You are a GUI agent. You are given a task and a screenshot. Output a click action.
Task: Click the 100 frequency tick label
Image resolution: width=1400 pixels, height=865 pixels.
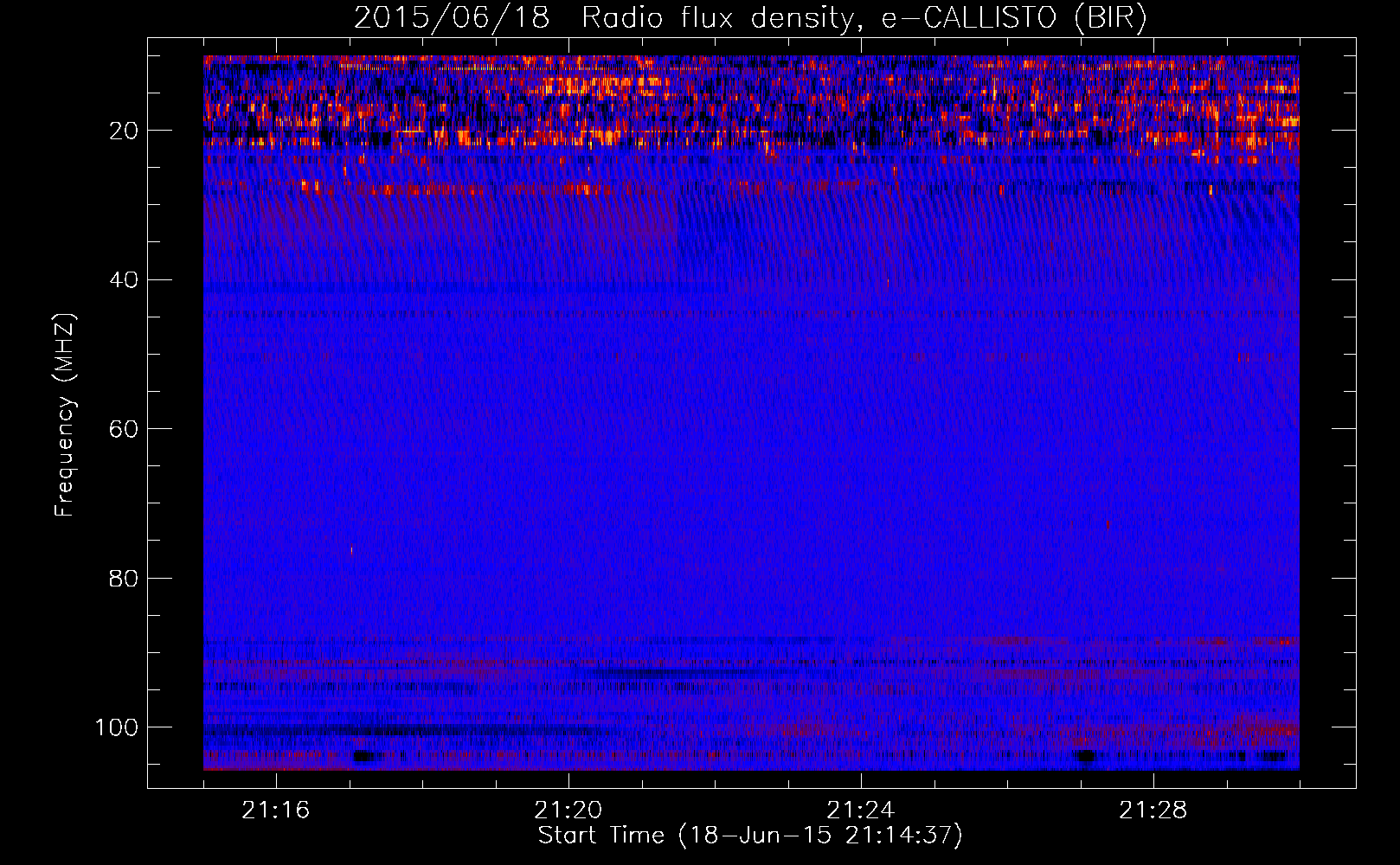point(117,727)
